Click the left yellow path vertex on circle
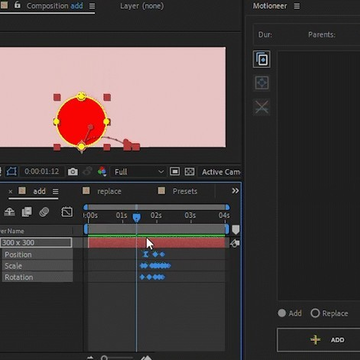 56,122
